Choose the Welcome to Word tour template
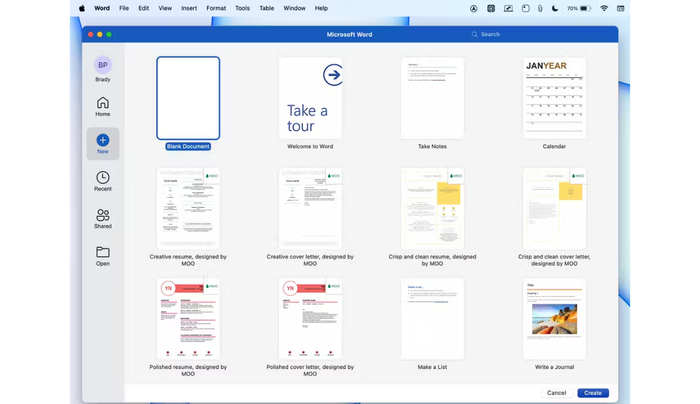This screenshot has height=404, width=700. pos(310,98)
